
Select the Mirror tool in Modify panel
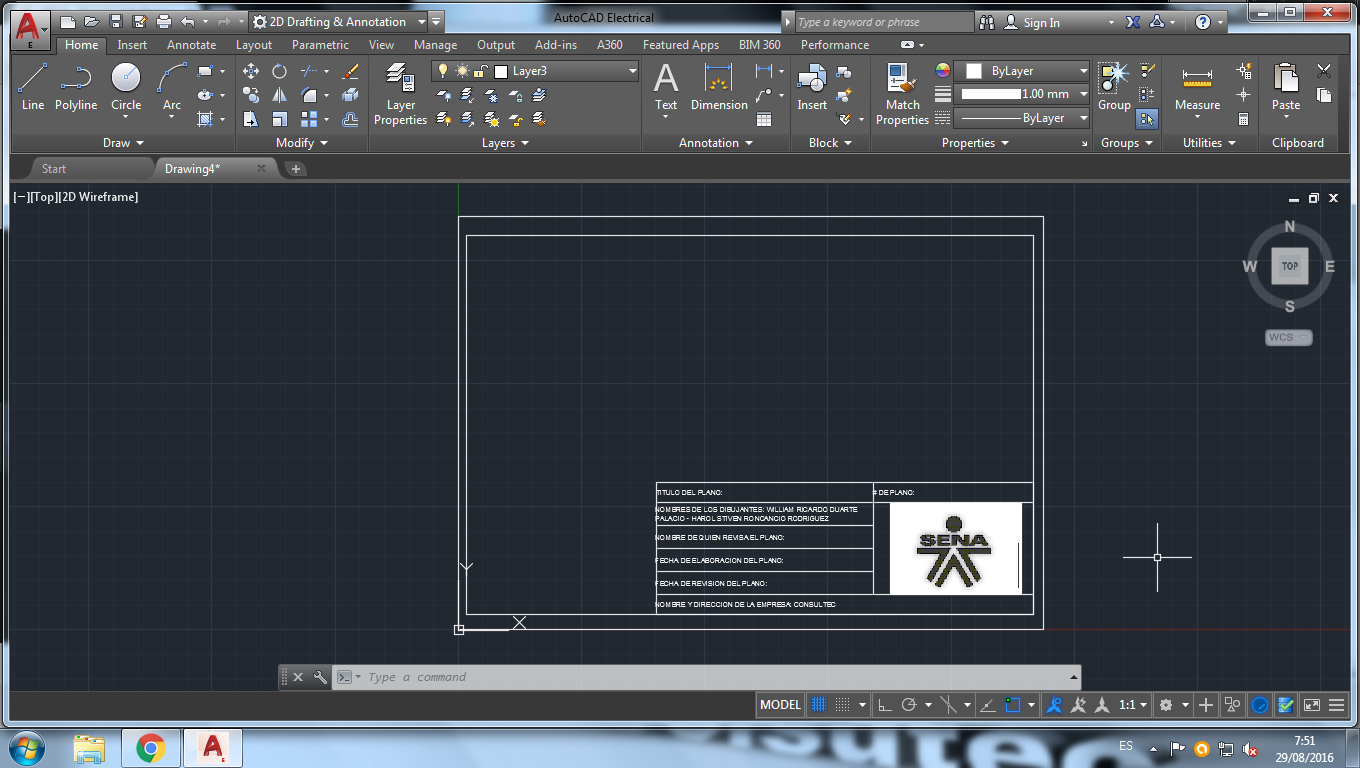point(281,95)
